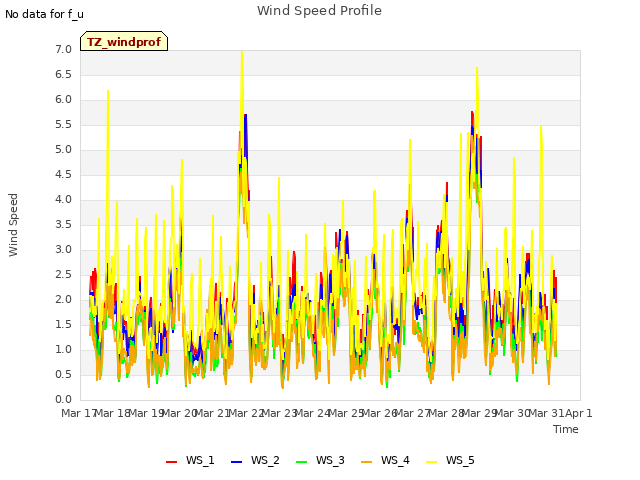Viewport: 640px width, 480px height.
Task: Click the Mar 27 x-axis label
Action: (413, 413)
